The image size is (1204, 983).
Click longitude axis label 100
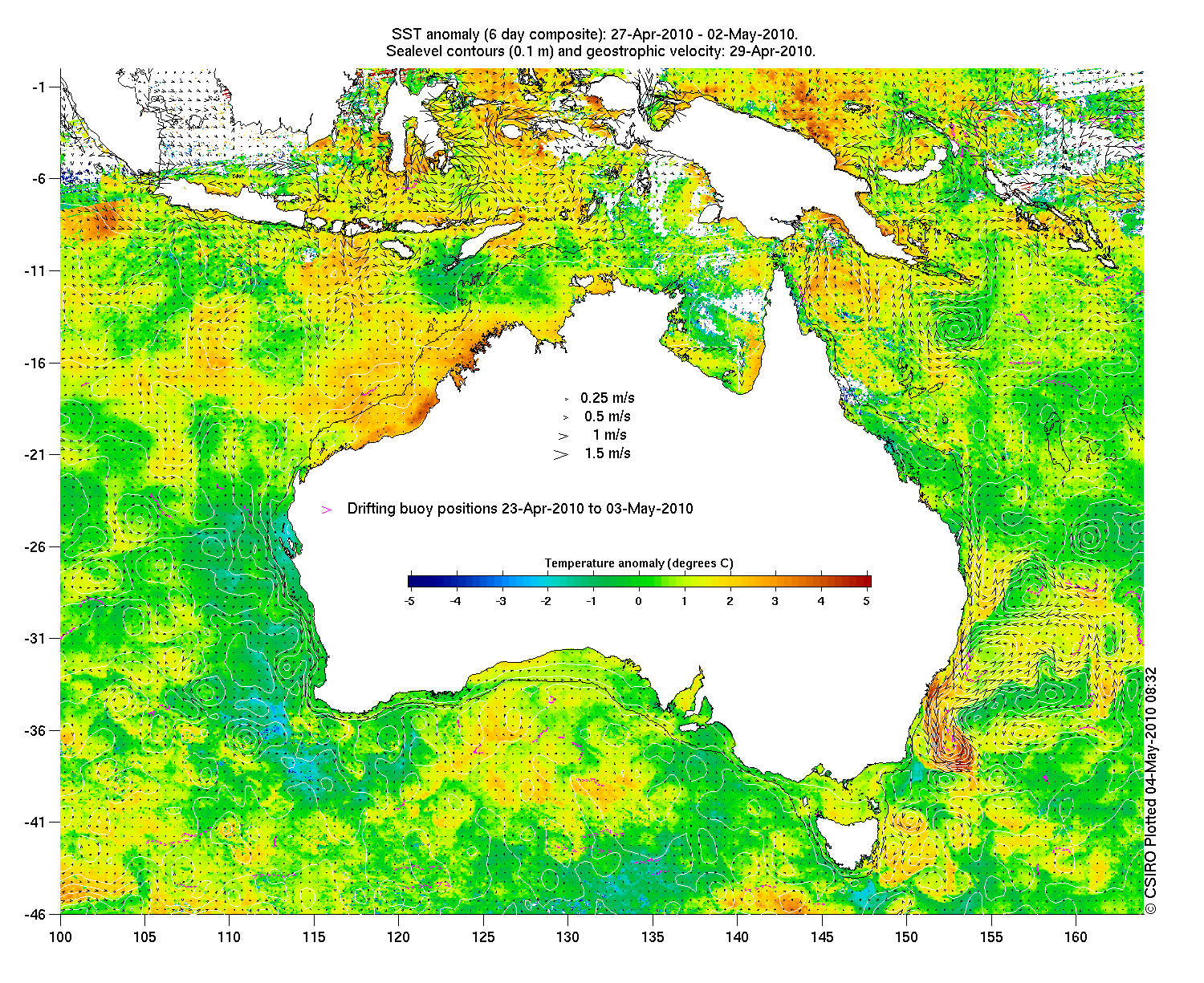pyautogui.click(x=61, y=936)
